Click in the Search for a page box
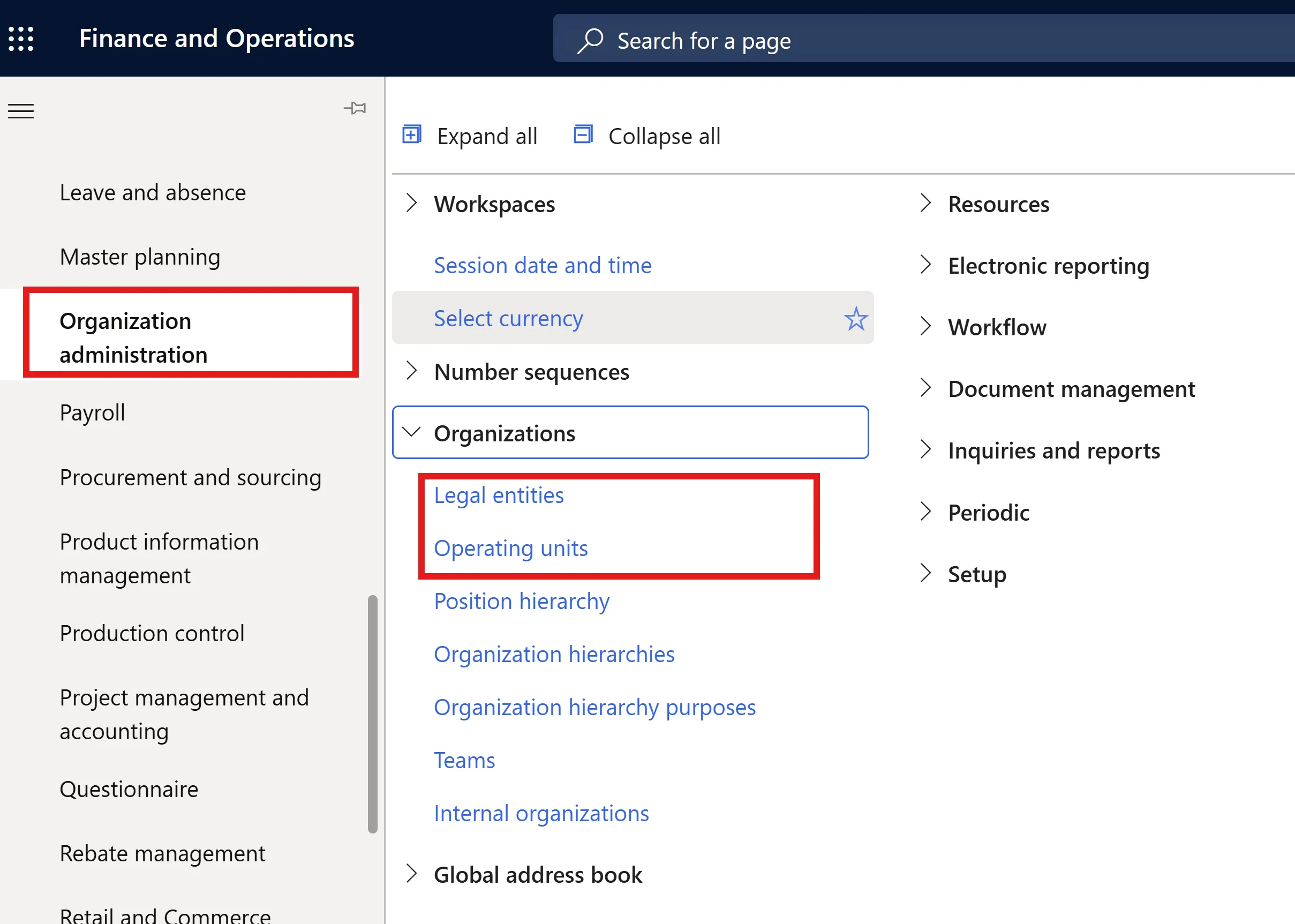 tap(924, 38)
